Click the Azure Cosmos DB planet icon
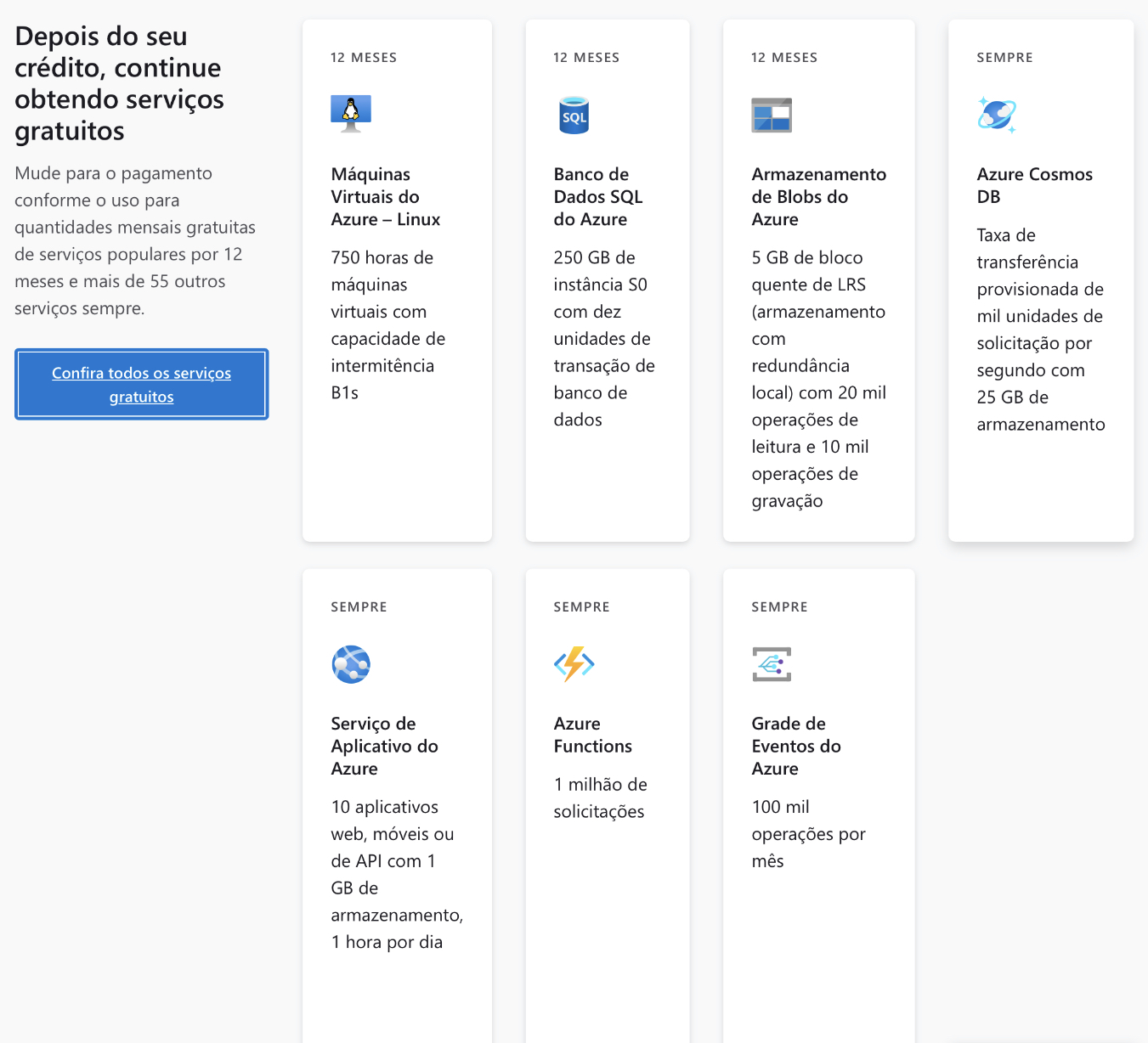This screenshot has height=1043, width=1148. coord(997,115)
